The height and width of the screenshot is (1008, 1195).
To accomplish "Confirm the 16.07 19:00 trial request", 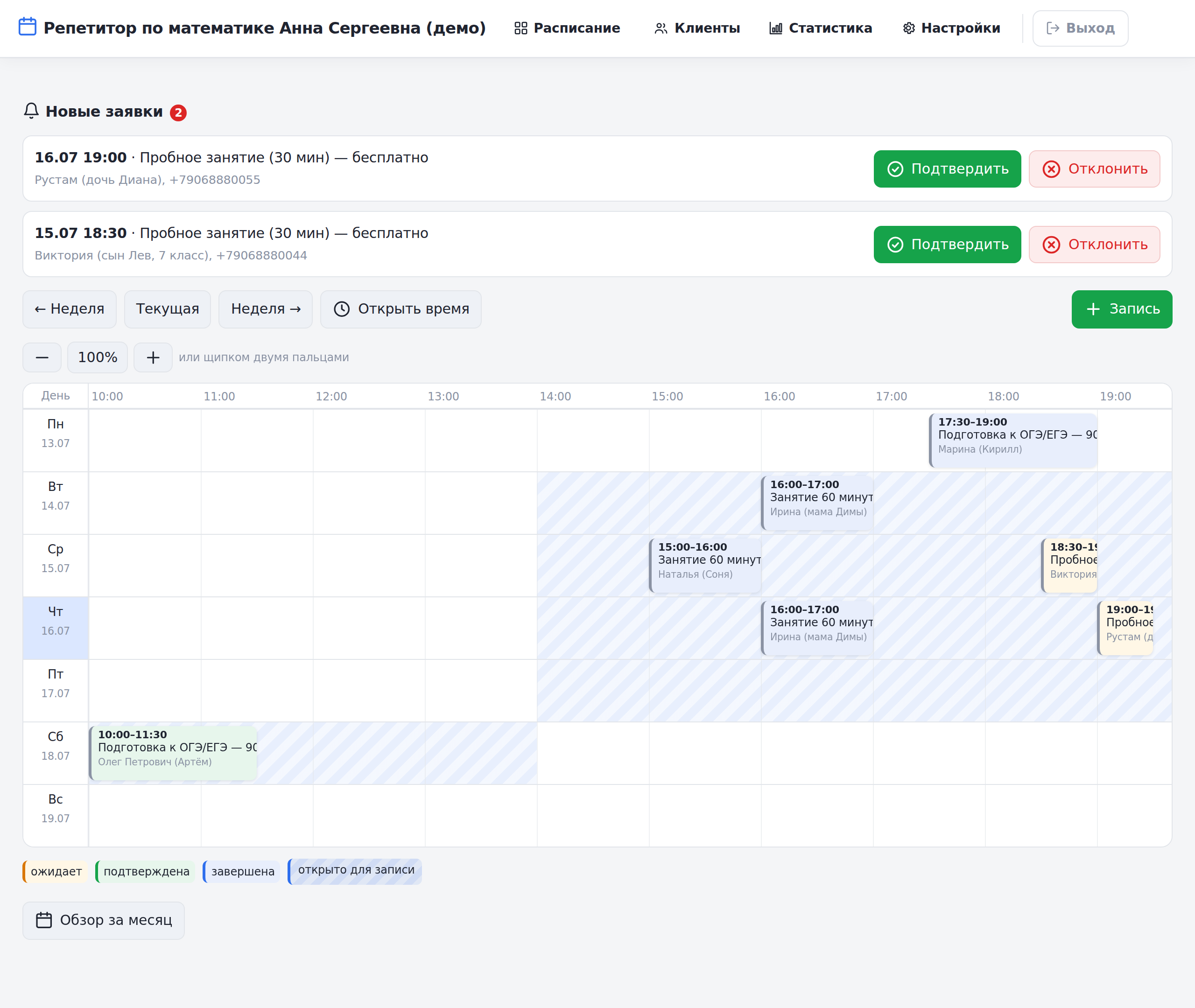I will [947, 168].
